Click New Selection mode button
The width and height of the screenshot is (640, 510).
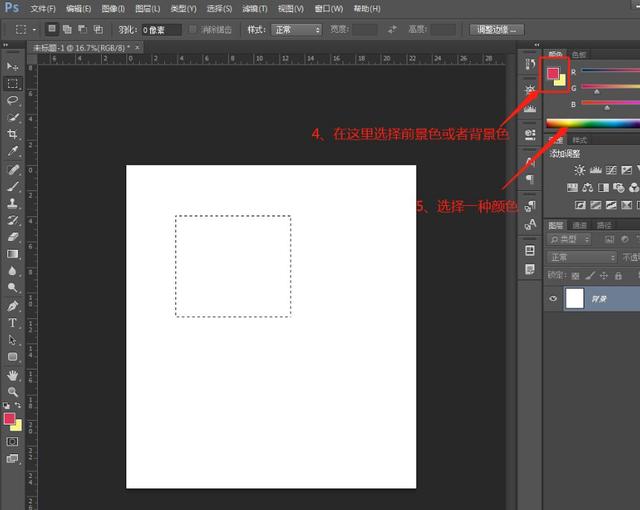(52, 29)
